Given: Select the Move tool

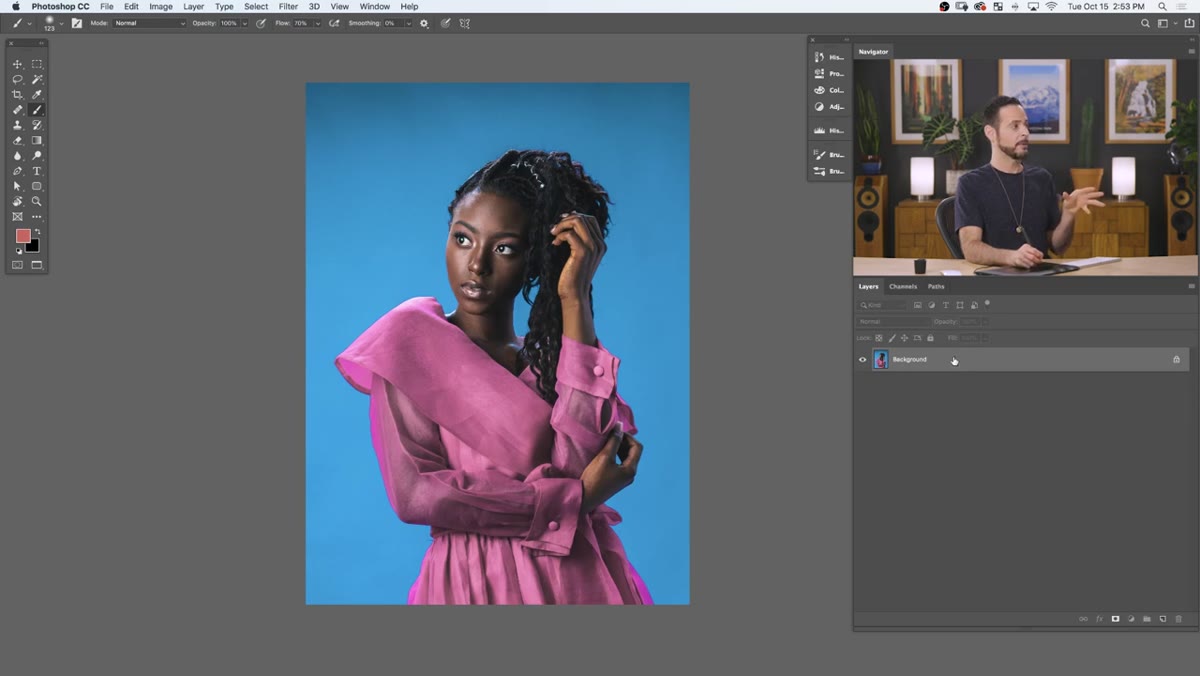Looking at the screenshot, I should pos(17,64).
